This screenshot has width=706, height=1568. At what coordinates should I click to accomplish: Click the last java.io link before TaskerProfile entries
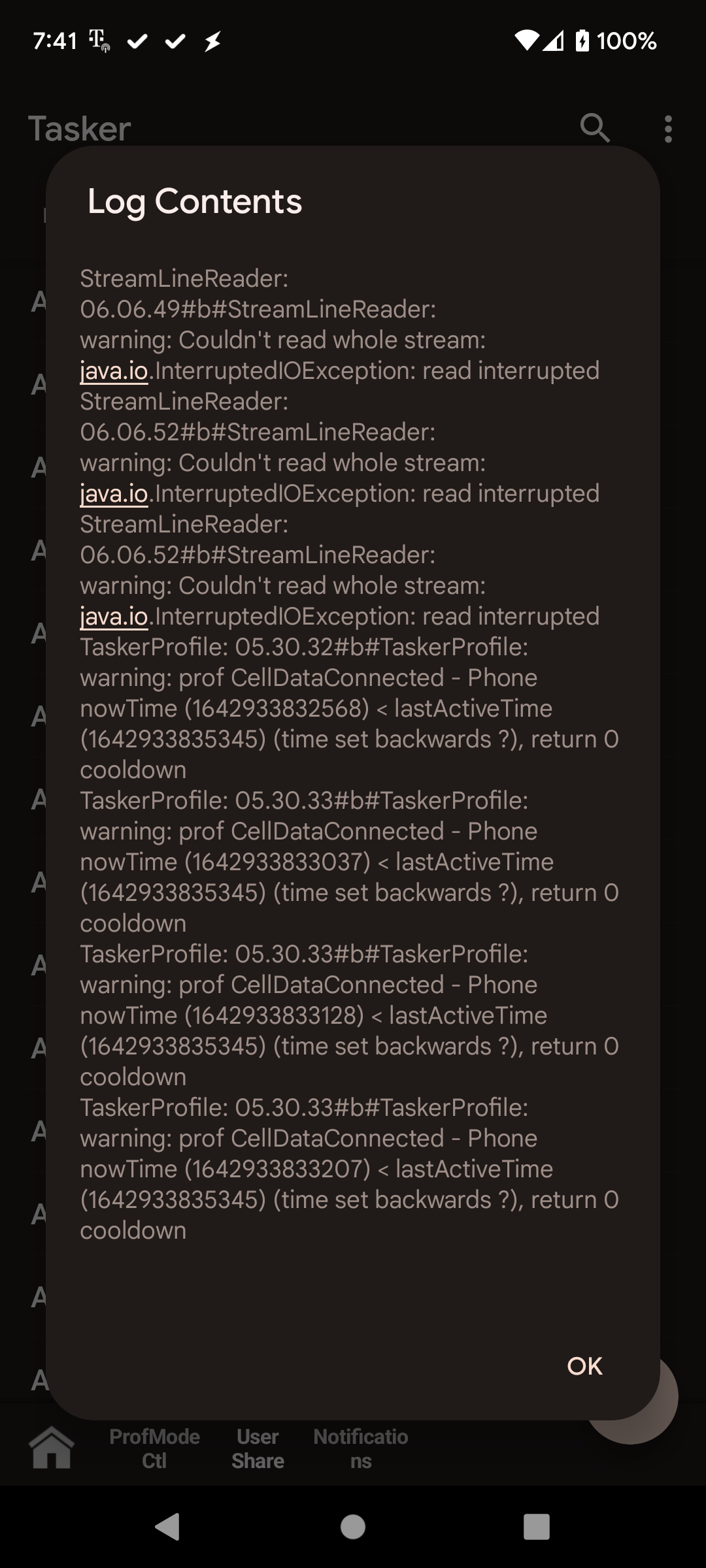(114, 617)
